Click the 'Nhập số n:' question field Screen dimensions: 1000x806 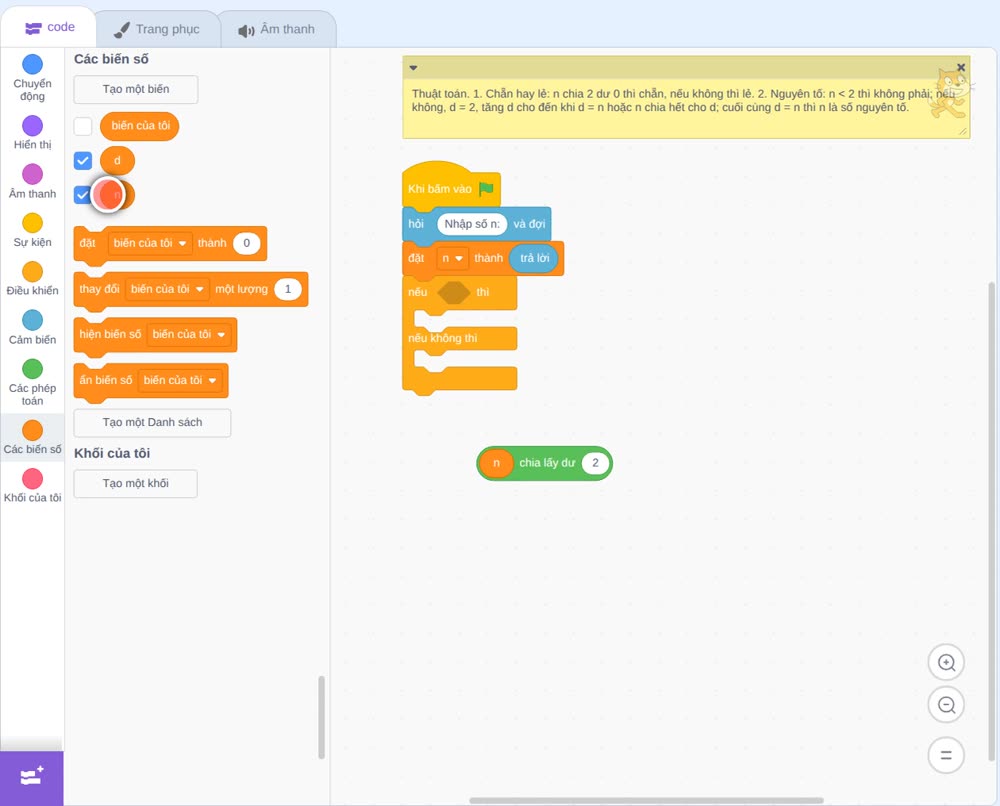[x=472, y=224]
